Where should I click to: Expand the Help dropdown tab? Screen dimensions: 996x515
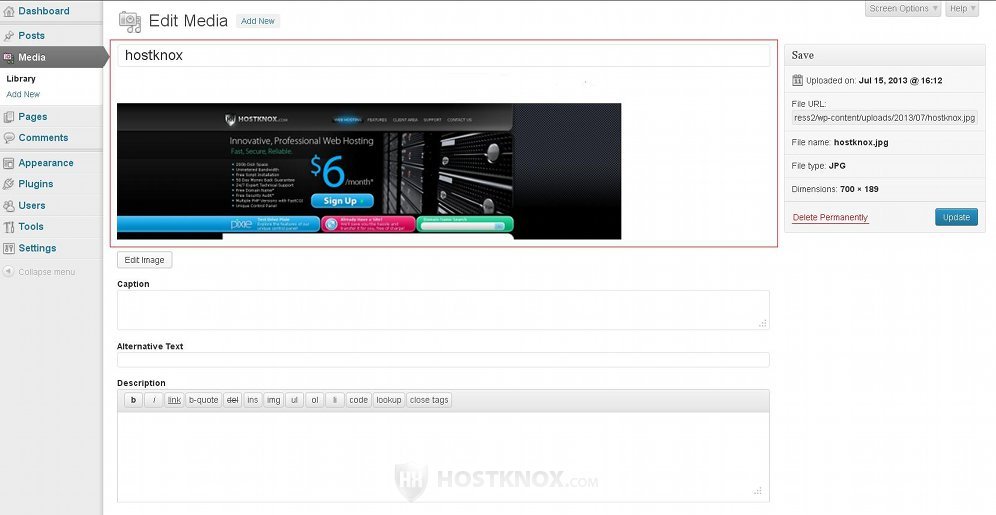tap(962, 8)
